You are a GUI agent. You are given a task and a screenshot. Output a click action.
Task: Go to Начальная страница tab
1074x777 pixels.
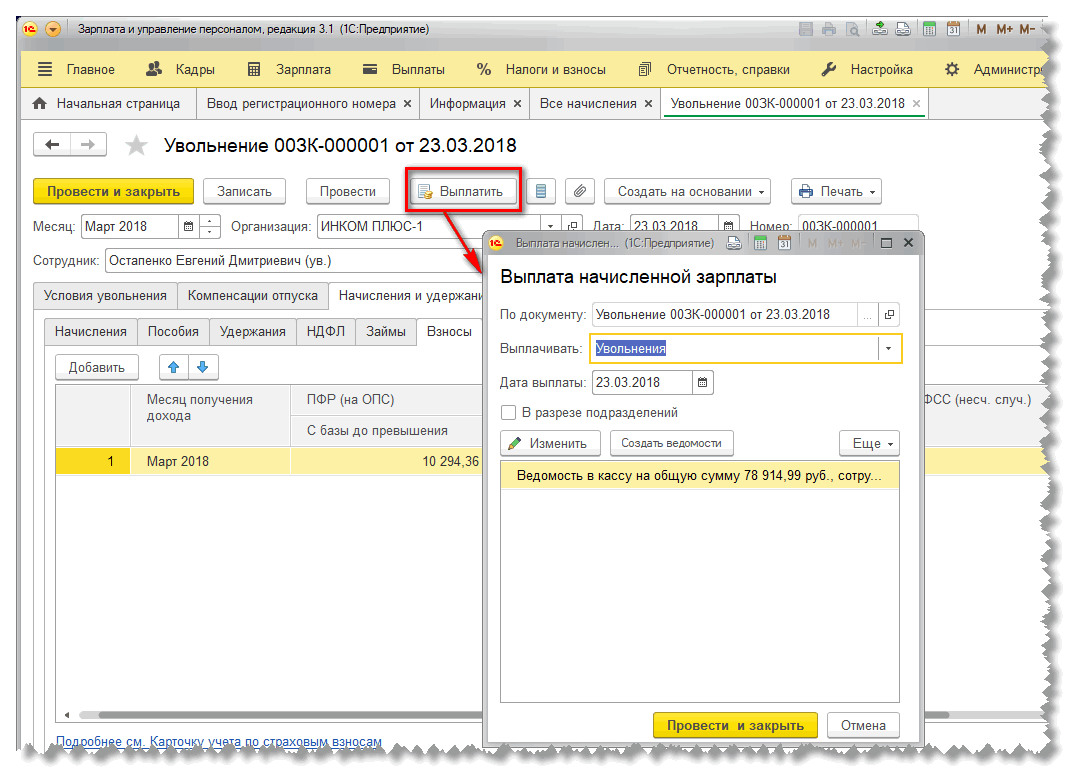click(x=106, y=103)
